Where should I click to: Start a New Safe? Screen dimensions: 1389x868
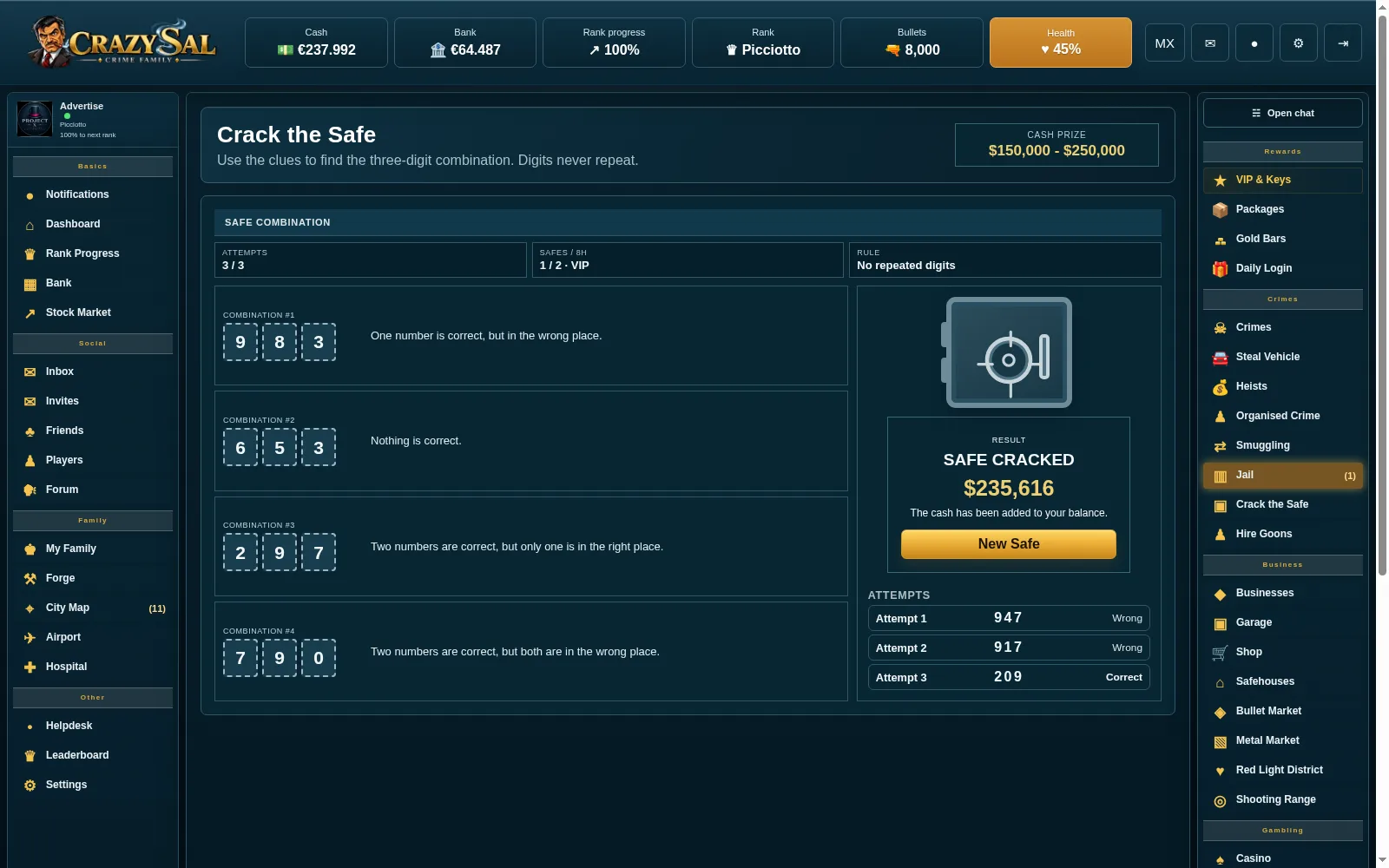1009,544
